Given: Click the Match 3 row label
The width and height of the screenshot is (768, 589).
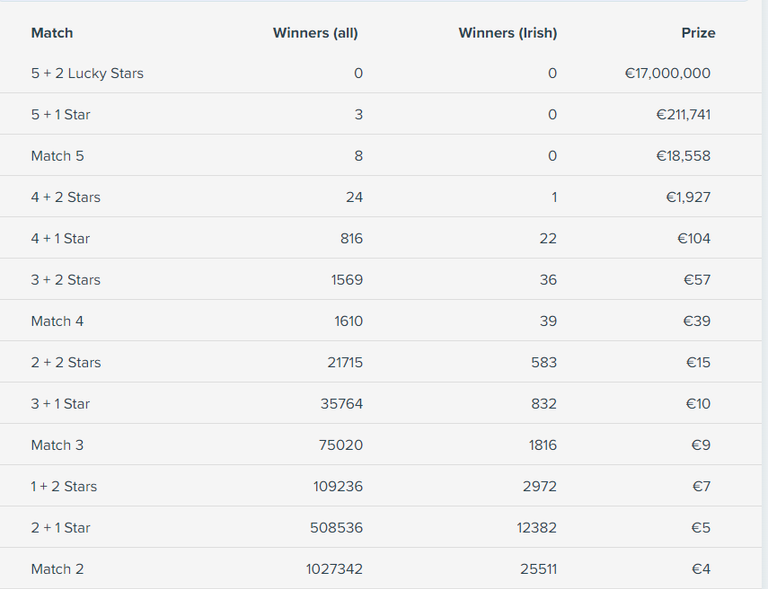Looking at the screenshot, I should 57,445.
